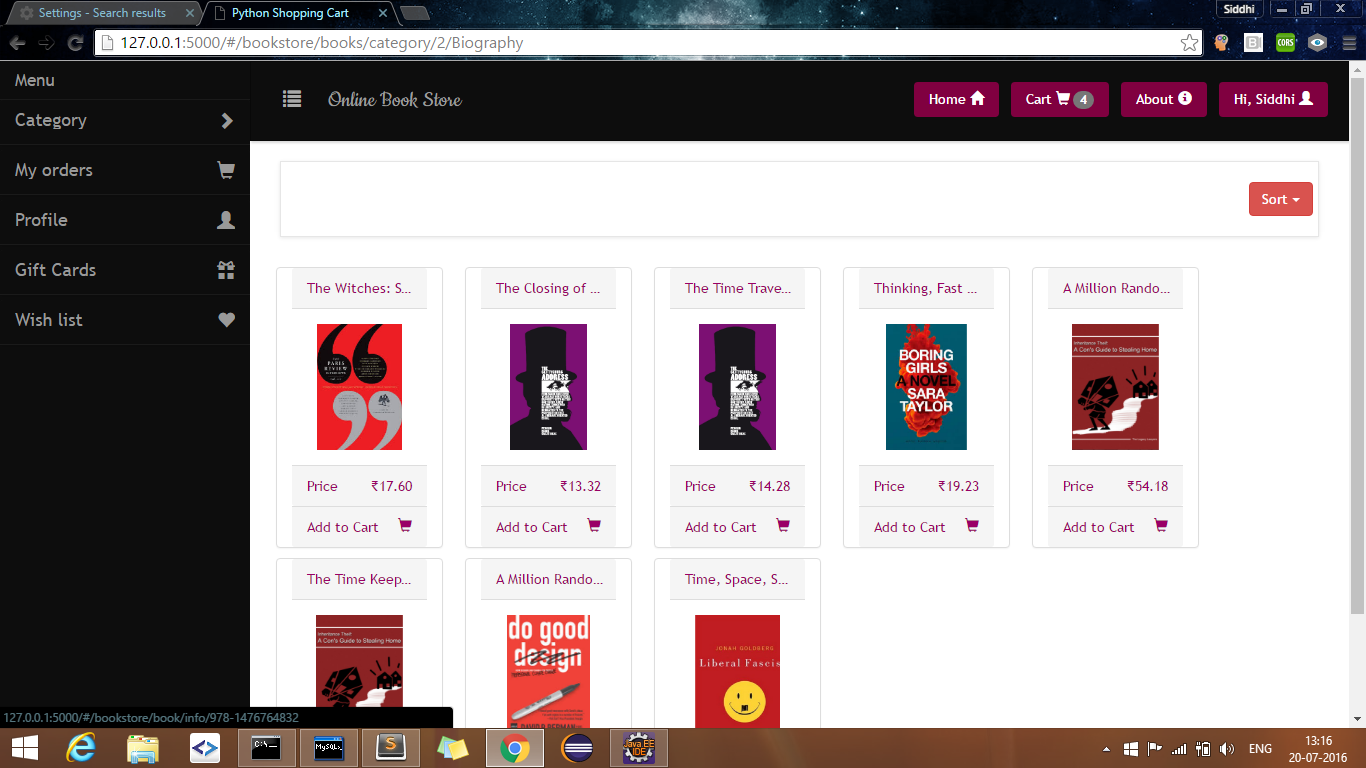
Task: Click the person icon beside Profile
Action: (226, 220)
